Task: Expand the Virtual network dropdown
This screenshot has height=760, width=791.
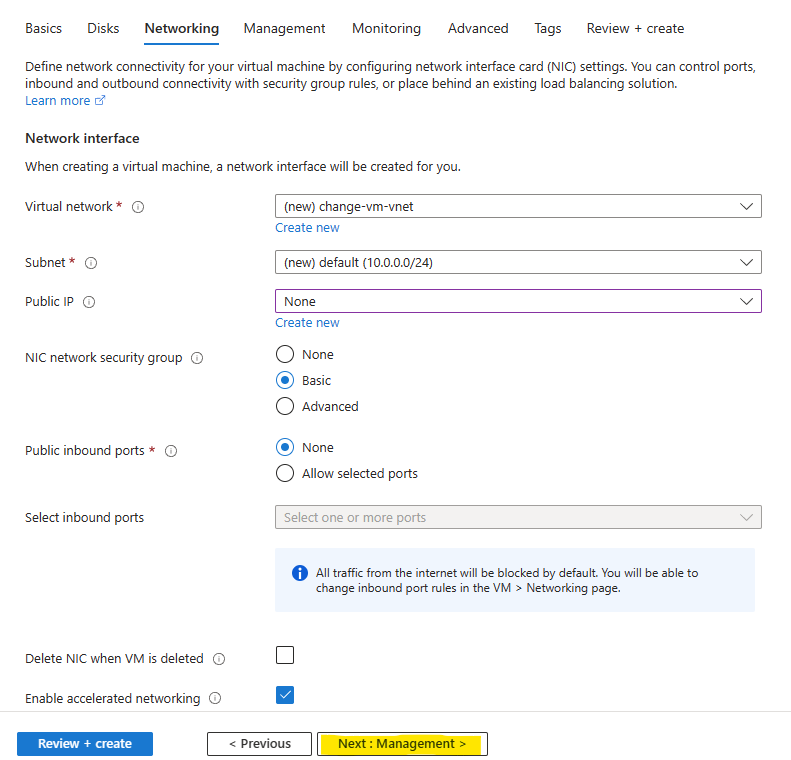Action: [518, 206]
